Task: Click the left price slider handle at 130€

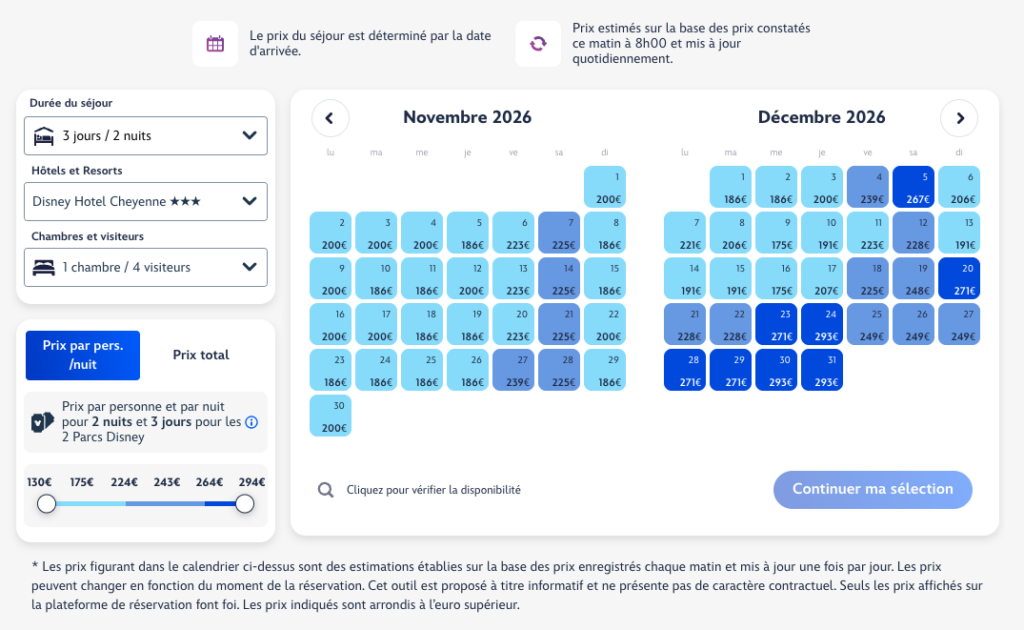Action: (x=46, y=503)
